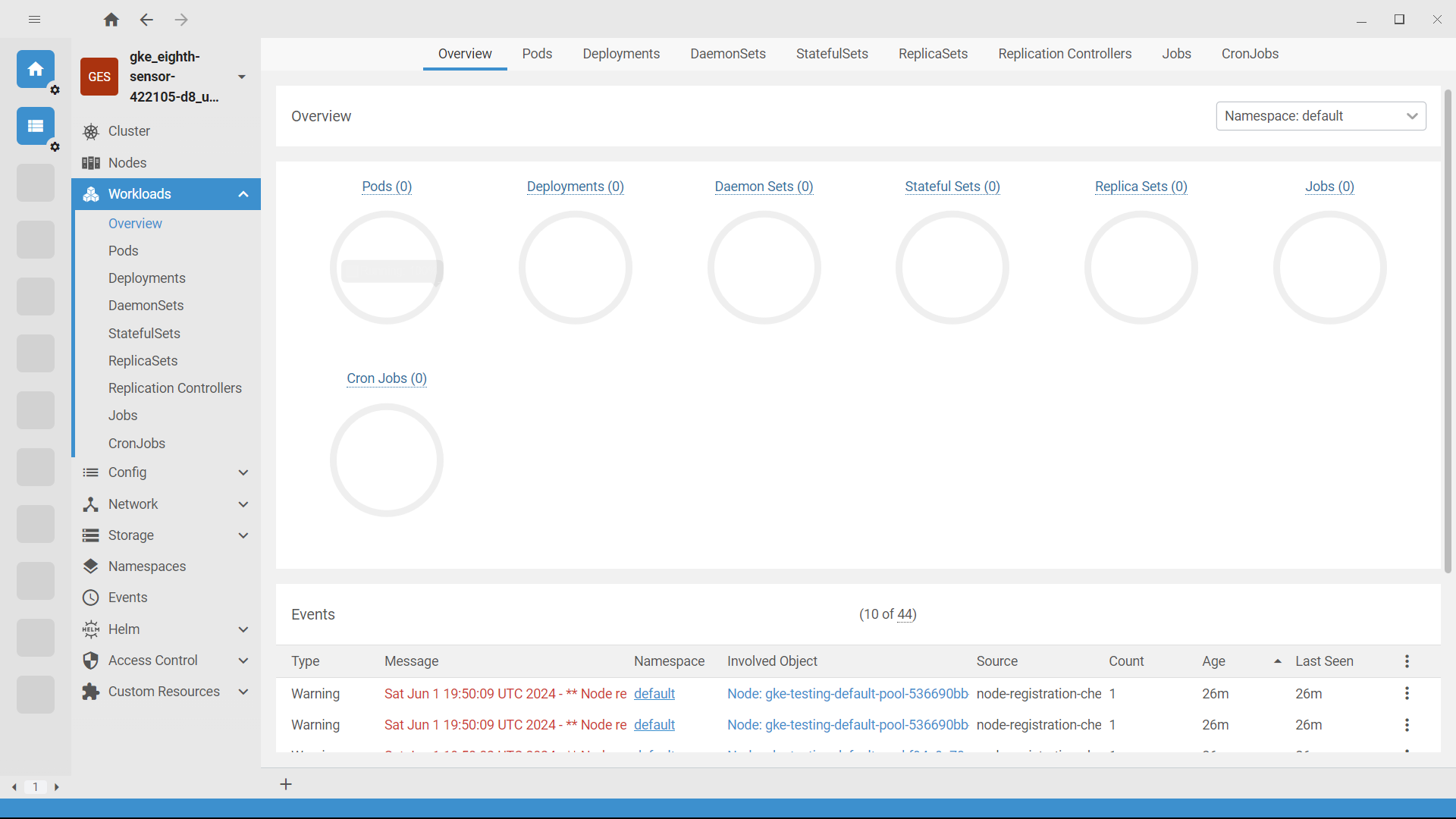This screenshot has width=1456, height=819.
Task: Select the Deployments tab
Action: [620, 54]
